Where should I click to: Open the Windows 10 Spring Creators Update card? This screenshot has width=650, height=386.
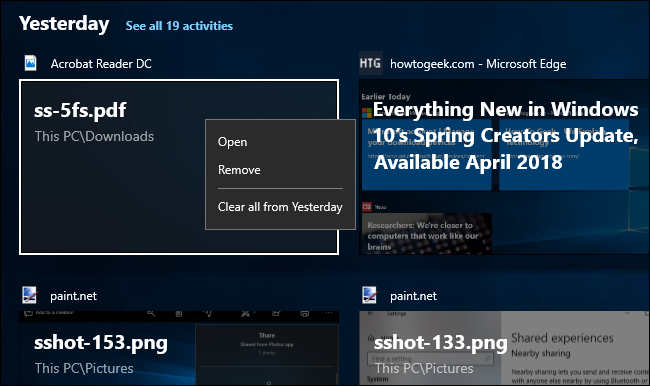(504, 167)
